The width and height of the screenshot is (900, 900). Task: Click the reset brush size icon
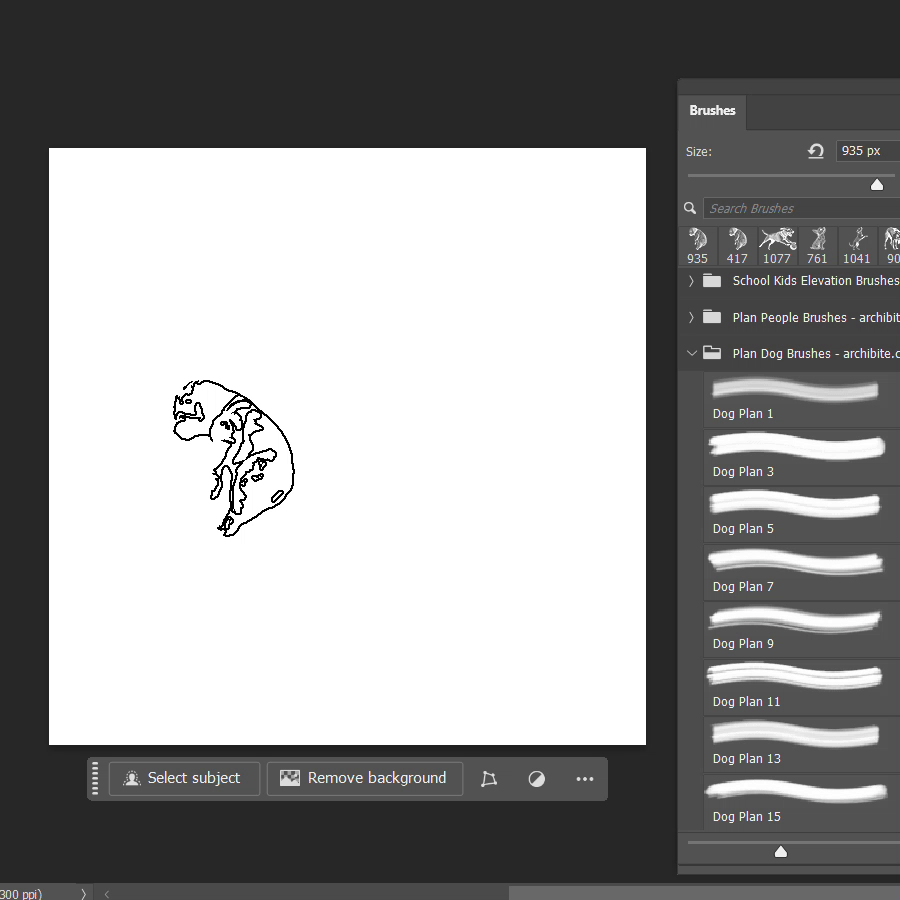pos(816,151)
